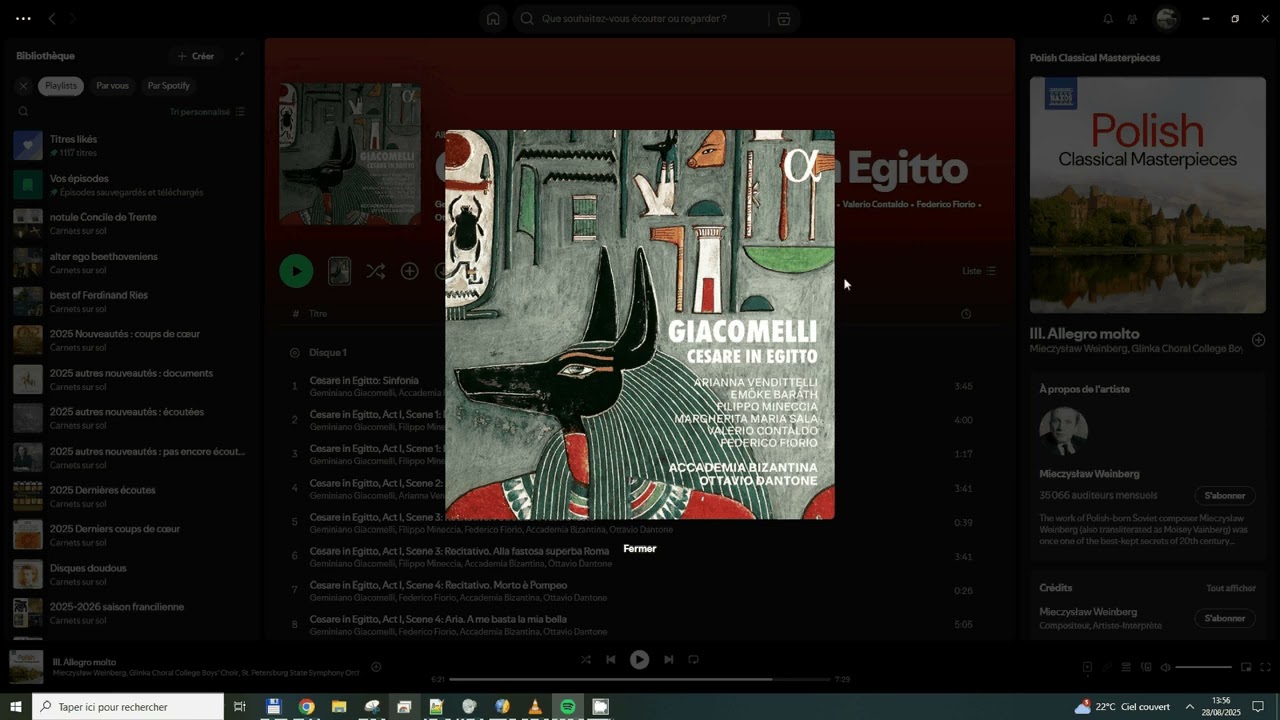1280x720 pixels.
Task: Open 'Vos épisodes' in the library
Action: (130, 185)
